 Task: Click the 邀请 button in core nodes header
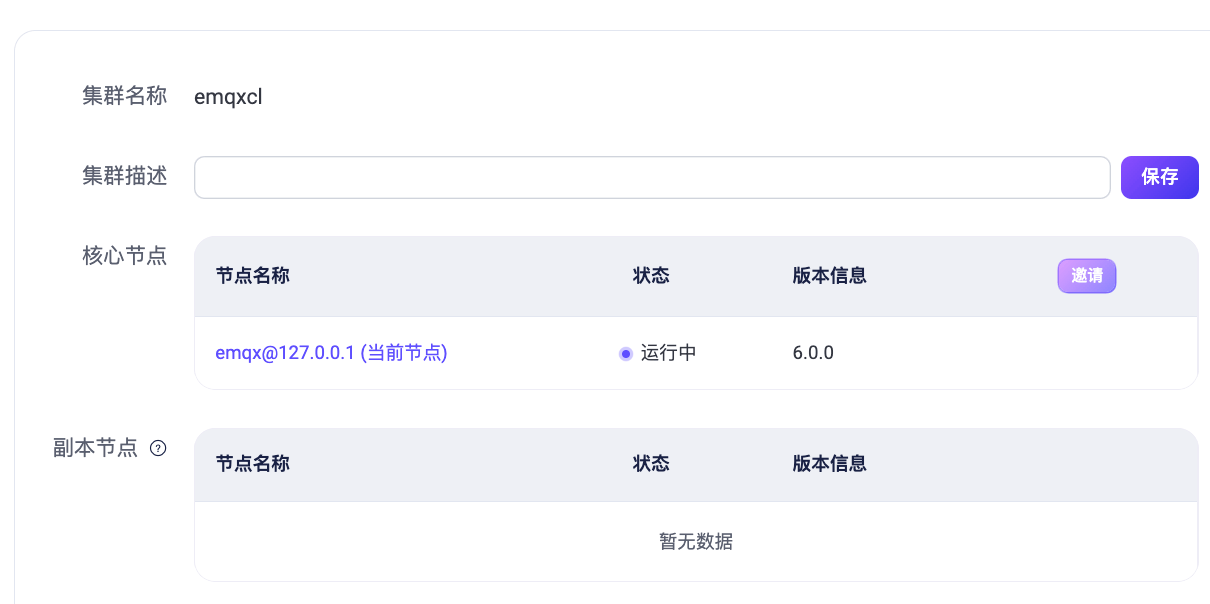[x=1086, y=276]
